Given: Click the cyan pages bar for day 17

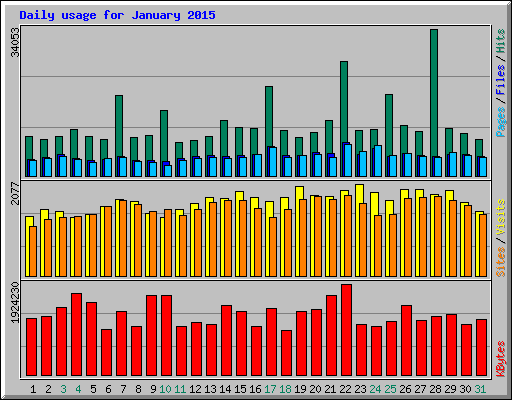Looking at the screenshot, I should pyautogui.click(x=273, y=162).
